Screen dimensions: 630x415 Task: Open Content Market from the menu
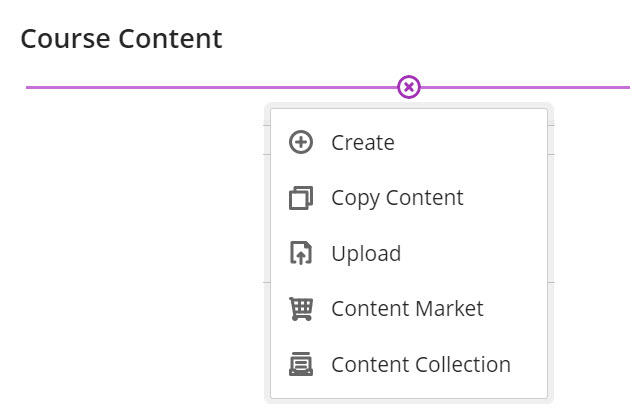pyautogui.click(x=407, y=309)
